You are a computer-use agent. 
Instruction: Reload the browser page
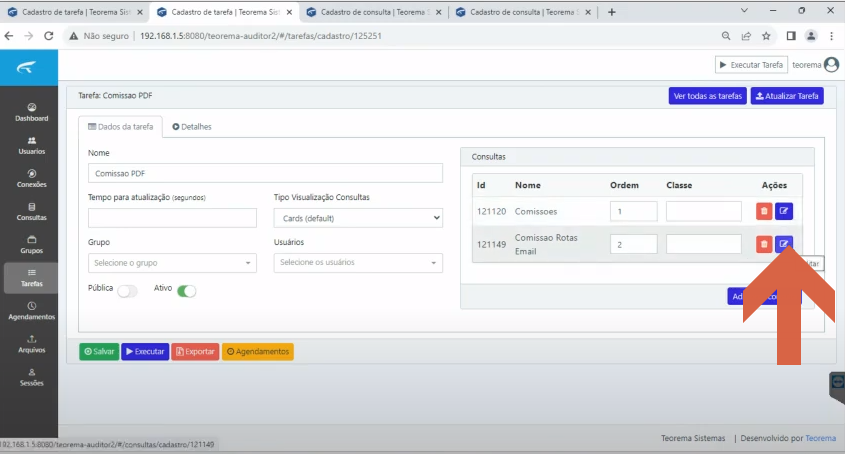(49, 36)
